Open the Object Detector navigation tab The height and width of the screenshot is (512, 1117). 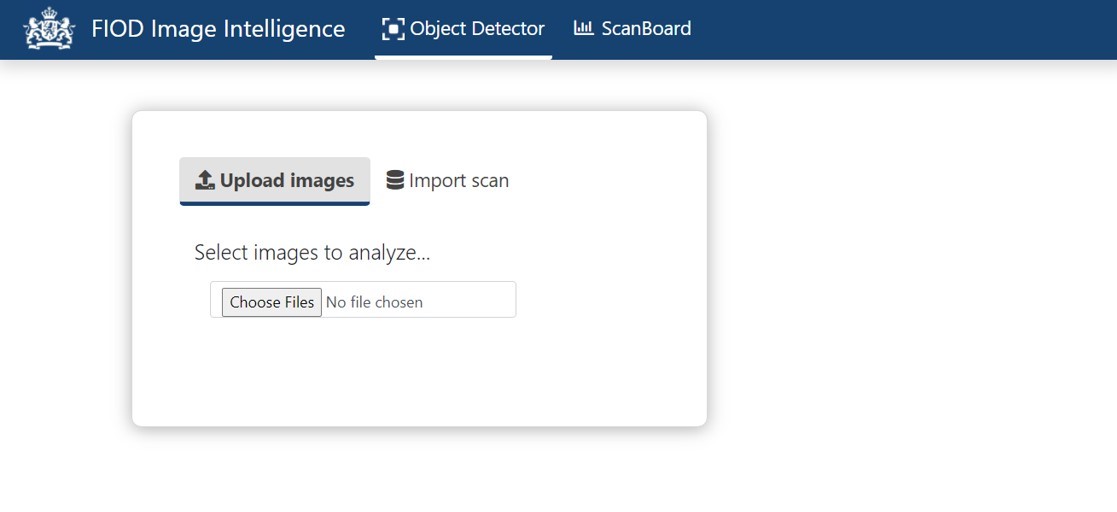click(463, 29)
